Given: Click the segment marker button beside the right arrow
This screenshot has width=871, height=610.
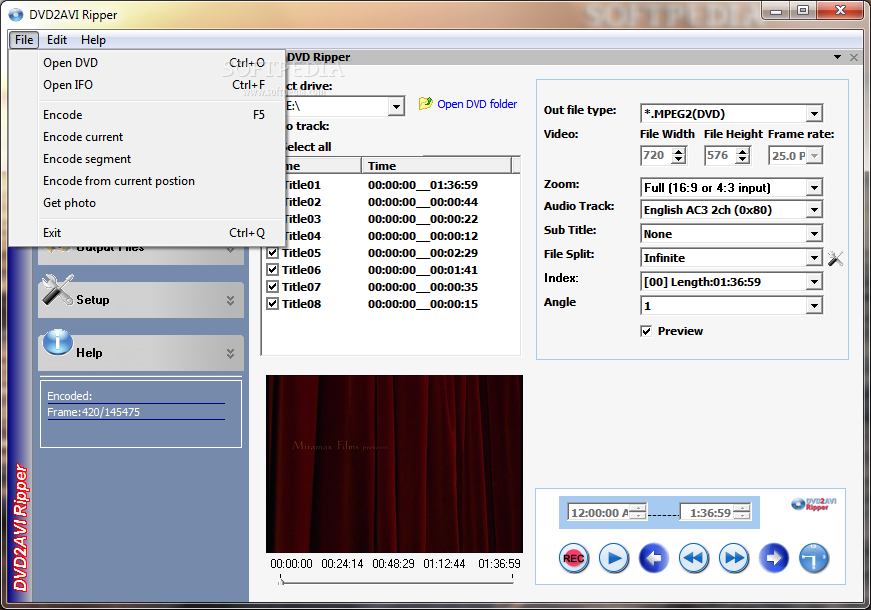Looking at the screenshot, I should (814, 558).
